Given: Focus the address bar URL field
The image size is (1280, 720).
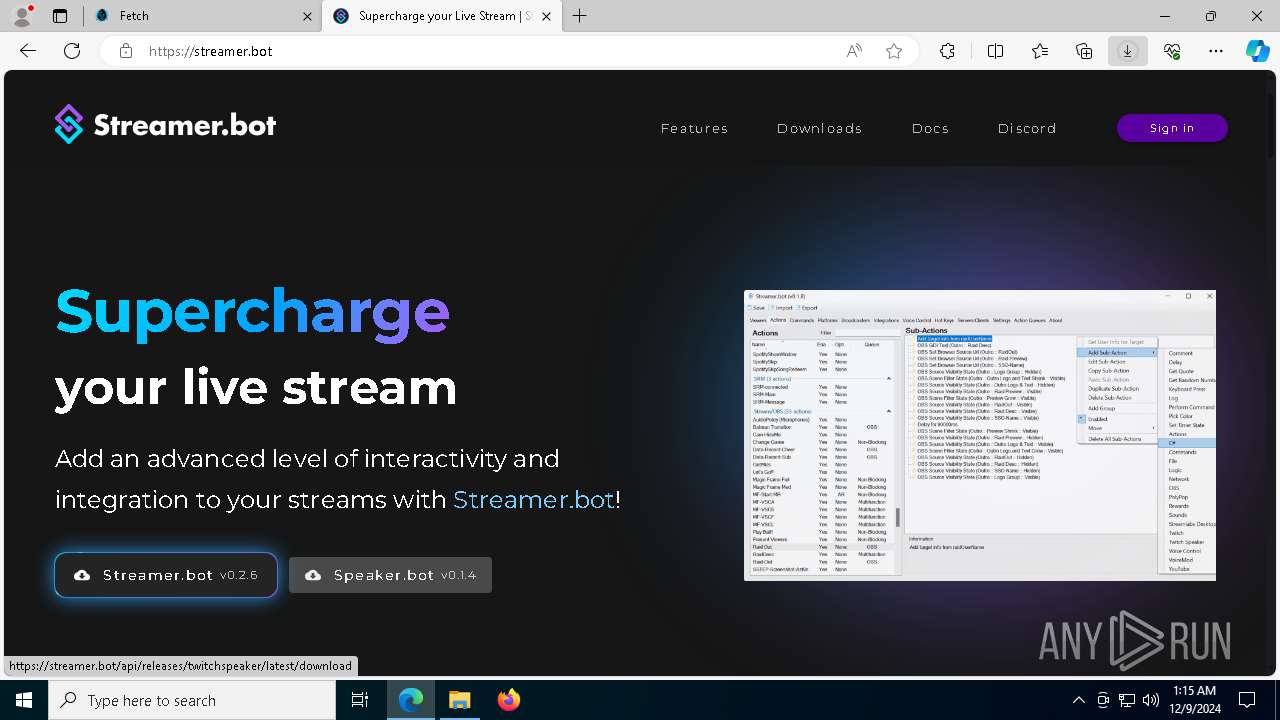Looking at the screenshot, I should 480,51.
